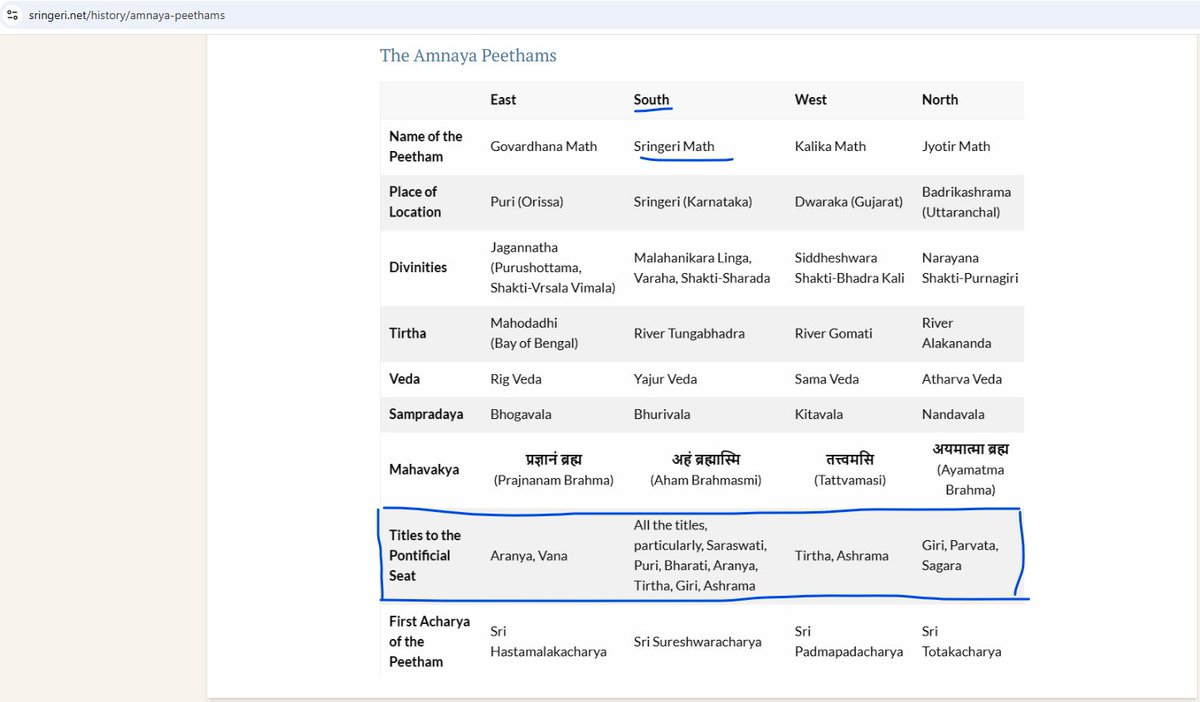
Task: Select the sringeri.net URL in address bar
Action: click(127, 16)
